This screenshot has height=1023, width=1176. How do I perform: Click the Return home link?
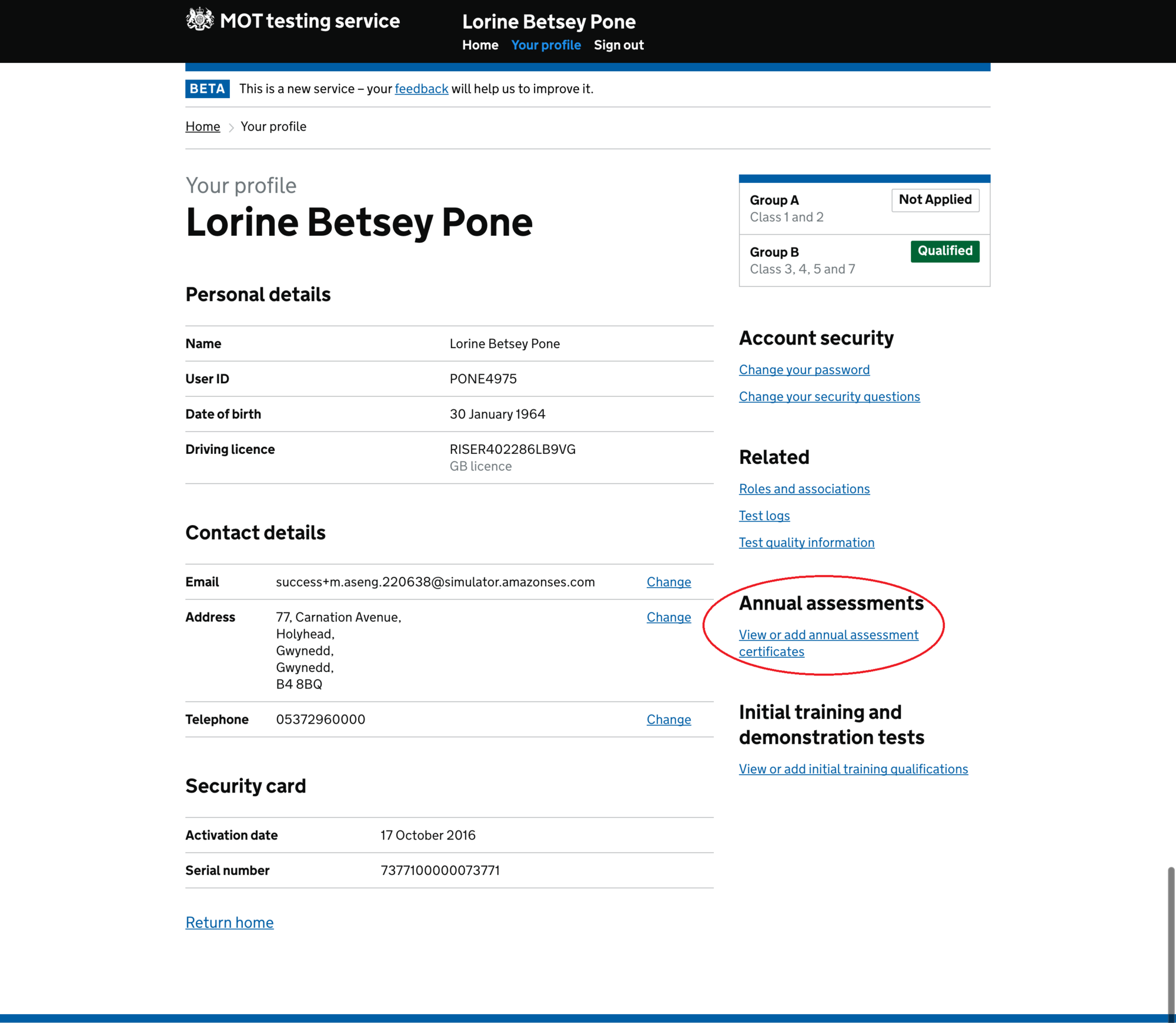point(229,922)
